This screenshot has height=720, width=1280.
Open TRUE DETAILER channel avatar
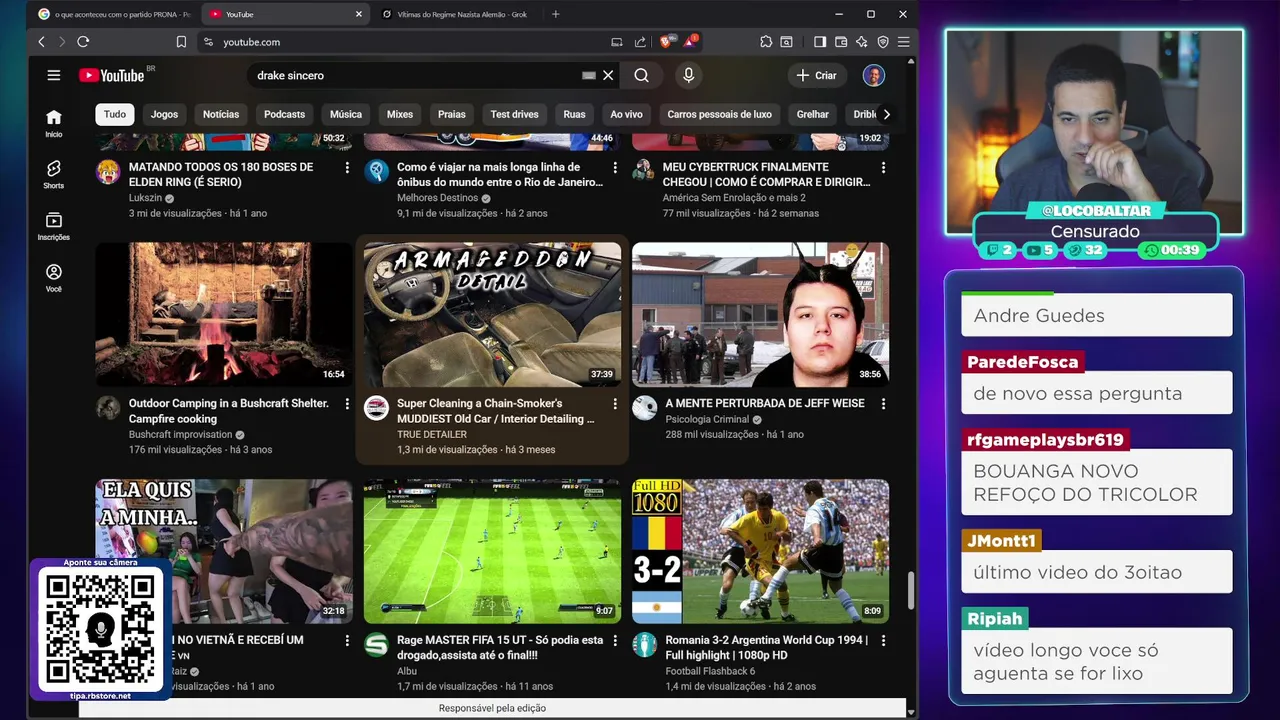(376, 408)
